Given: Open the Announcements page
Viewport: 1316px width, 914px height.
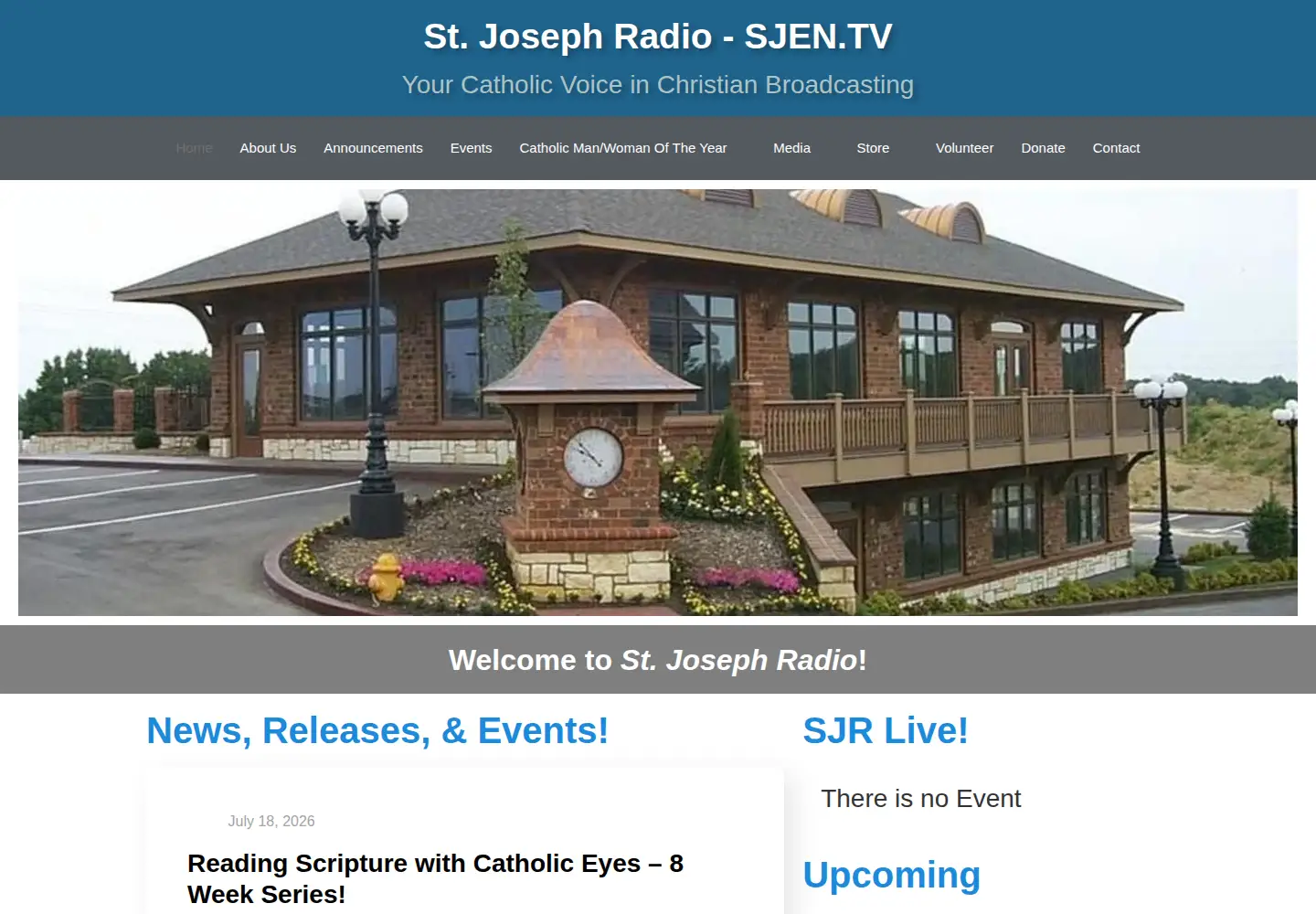Looking at the screenshot, I should pyautogui.click(x=373, y=148).
